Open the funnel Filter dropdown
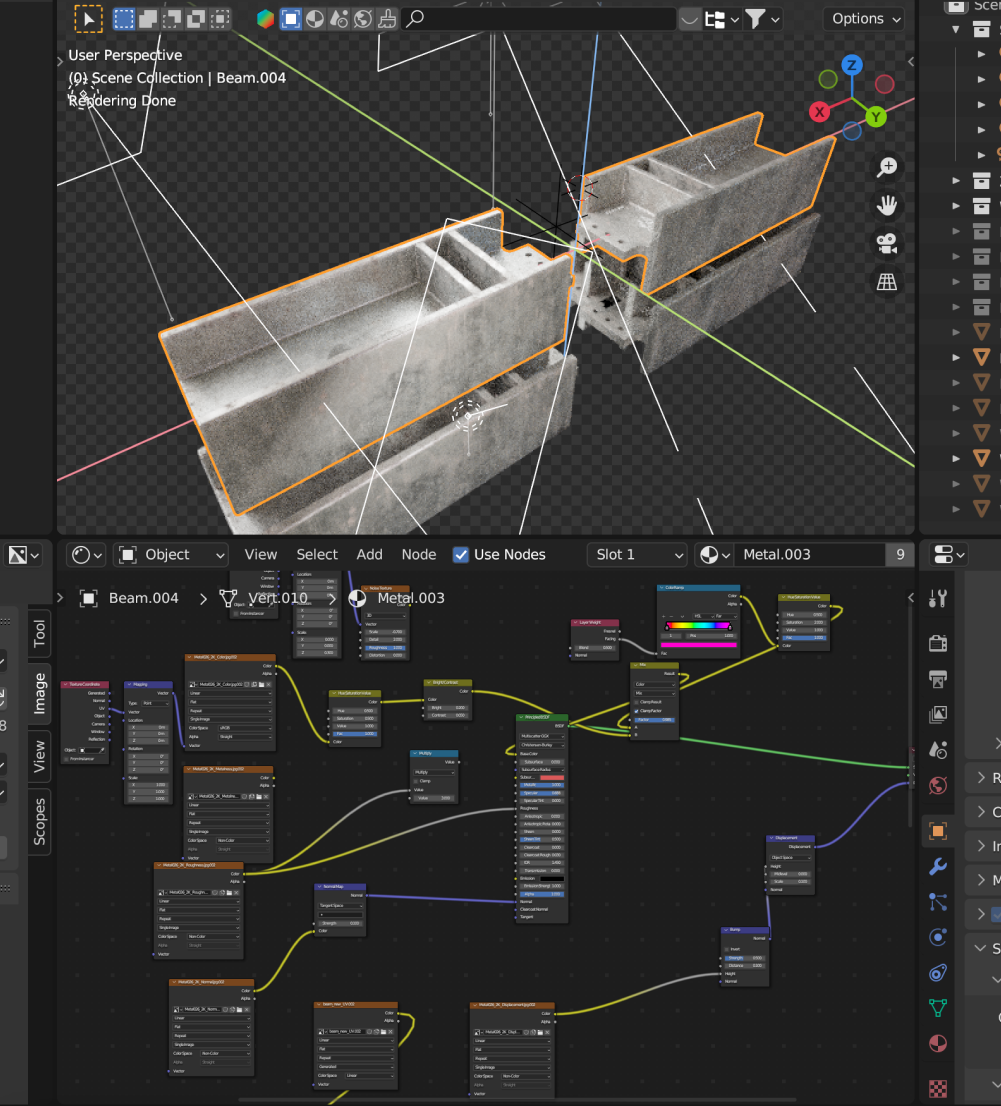 coord(763,19)
